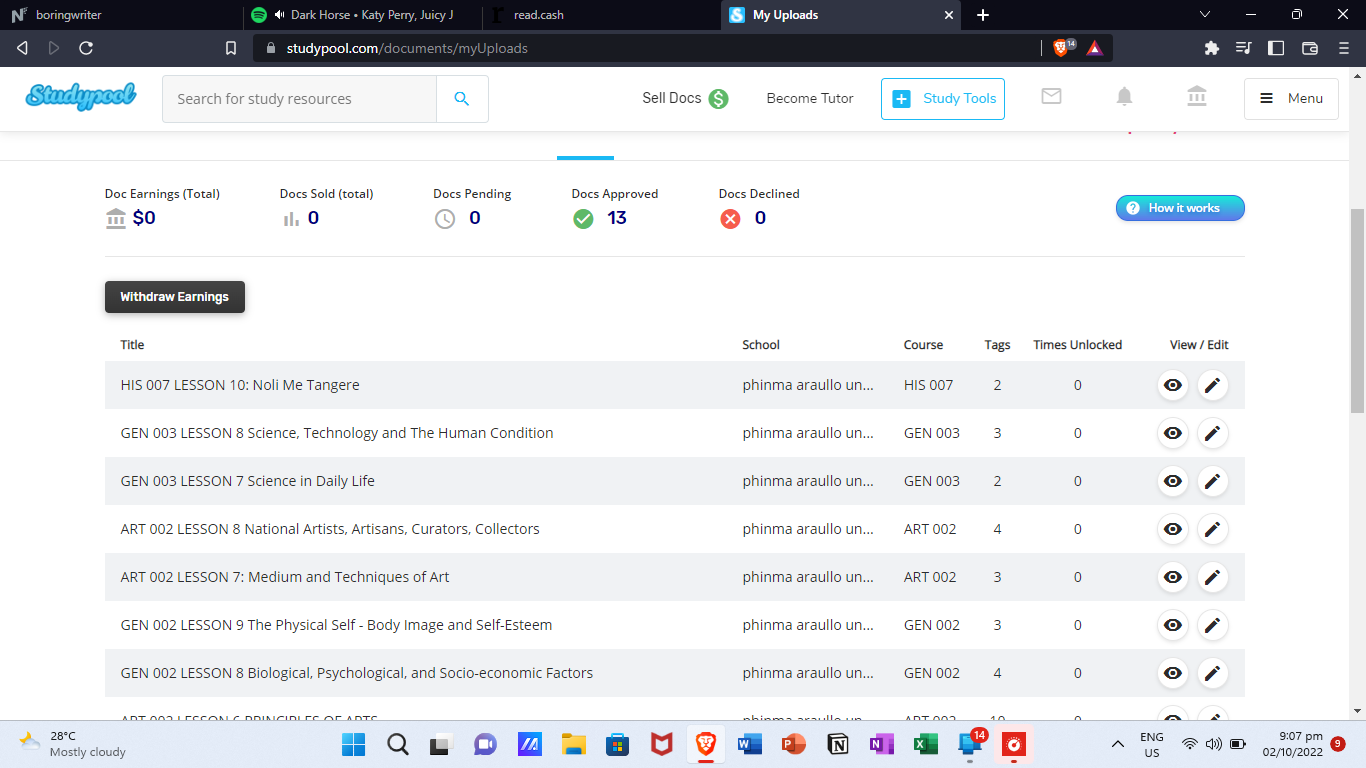The image size is (1366, 768).
Task: Expand the browser tab search chevron
Action: pos(1205,14)
